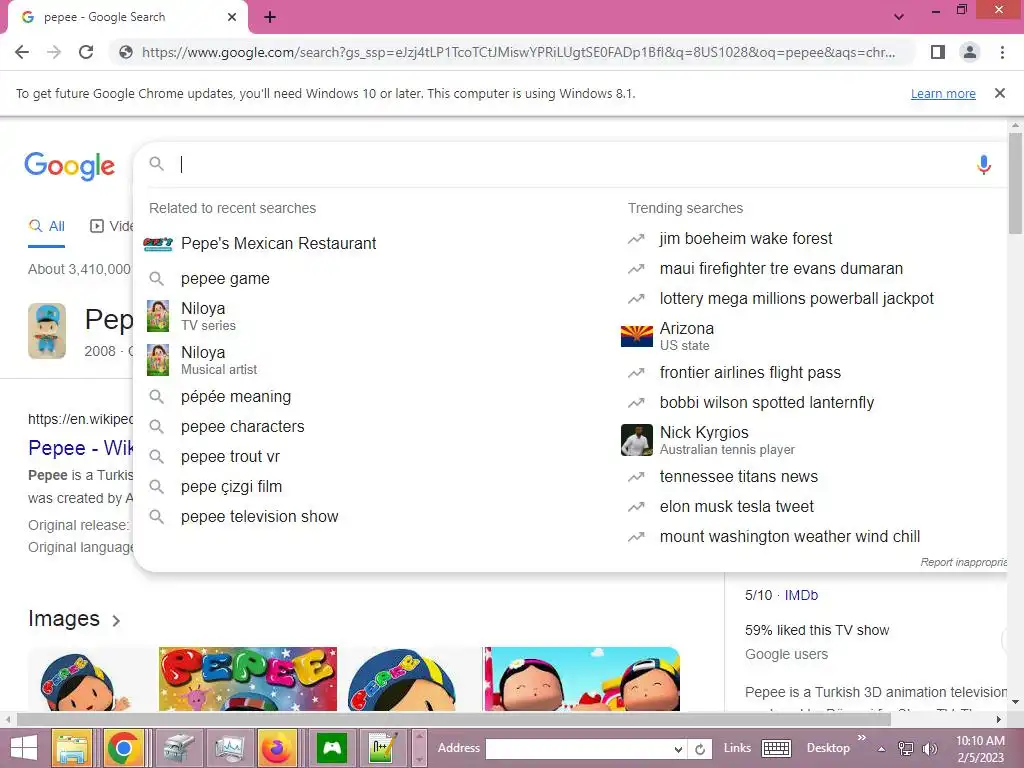Click the browser forward arrow

tap(54, 52)
